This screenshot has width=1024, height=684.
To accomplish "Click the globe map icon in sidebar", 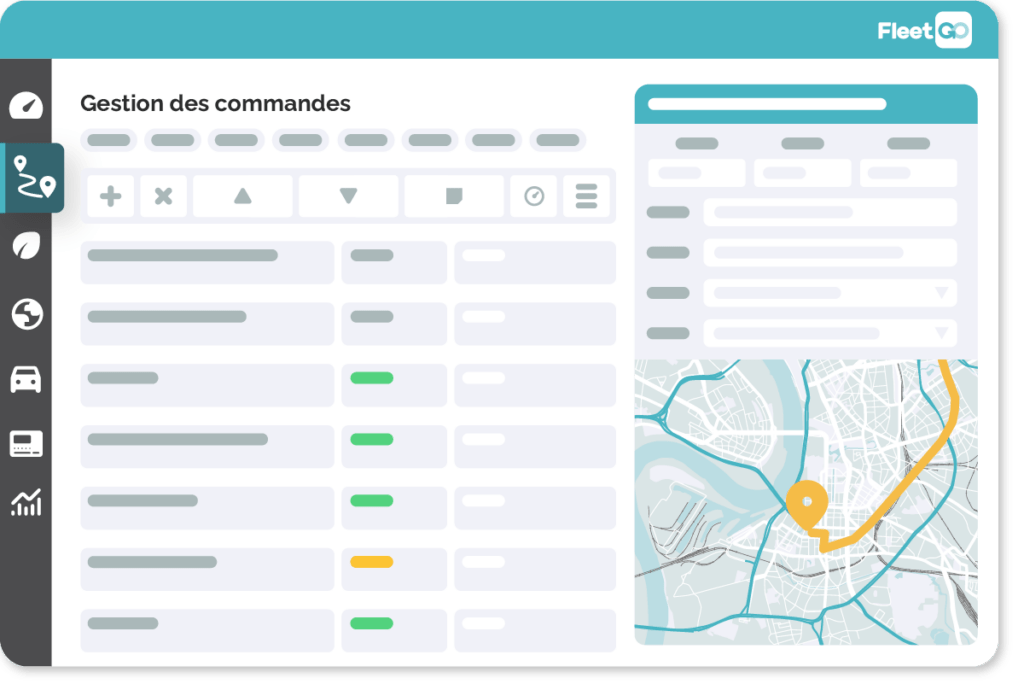I will pos(27,314).
